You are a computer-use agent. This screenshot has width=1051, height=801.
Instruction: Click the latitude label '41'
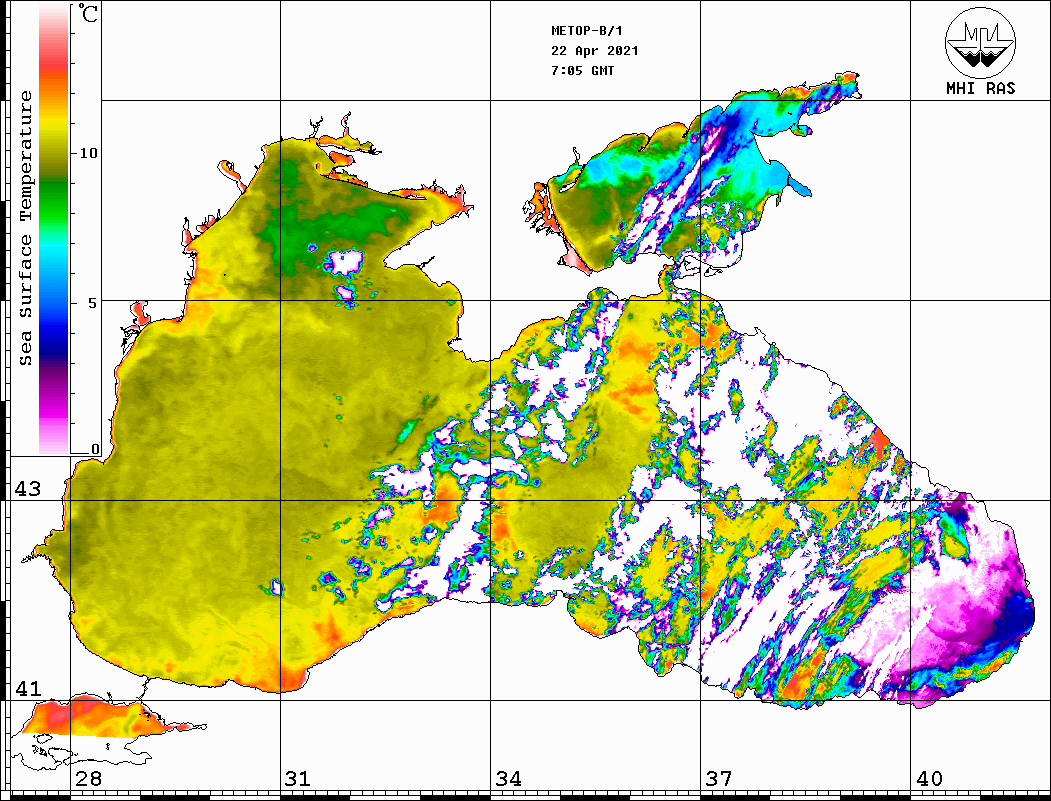point(27,688)
